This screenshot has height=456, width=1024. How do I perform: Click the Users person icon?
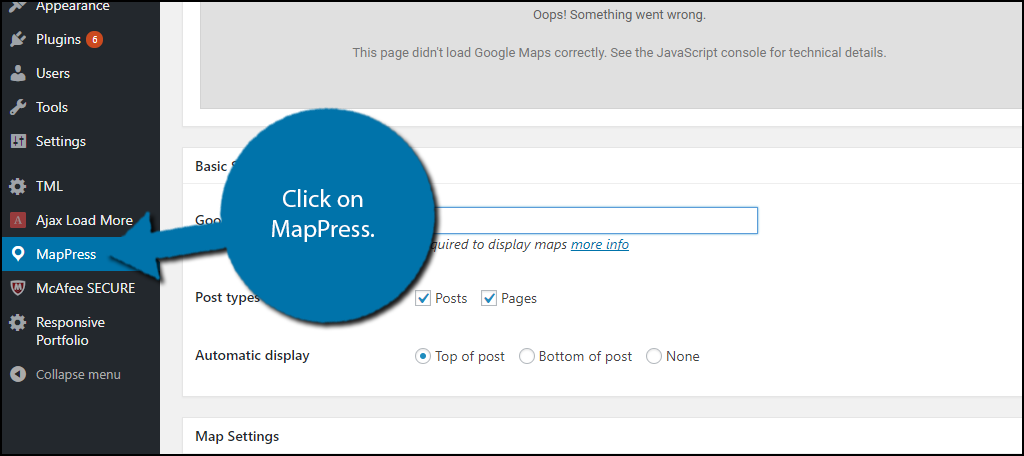click(18, 73)
